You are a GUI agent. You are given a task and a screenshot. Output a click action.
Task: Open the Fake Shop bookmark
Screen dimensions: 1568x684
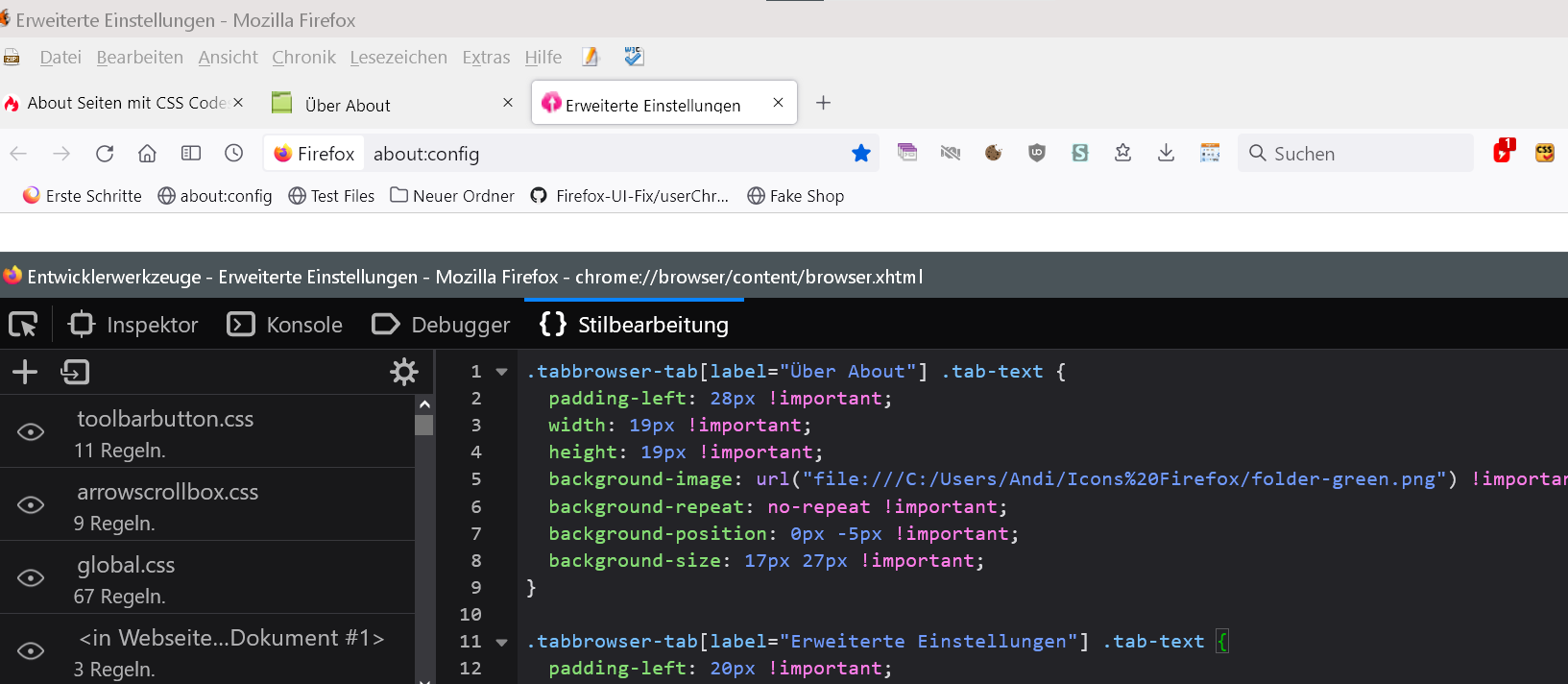[796, 196]
